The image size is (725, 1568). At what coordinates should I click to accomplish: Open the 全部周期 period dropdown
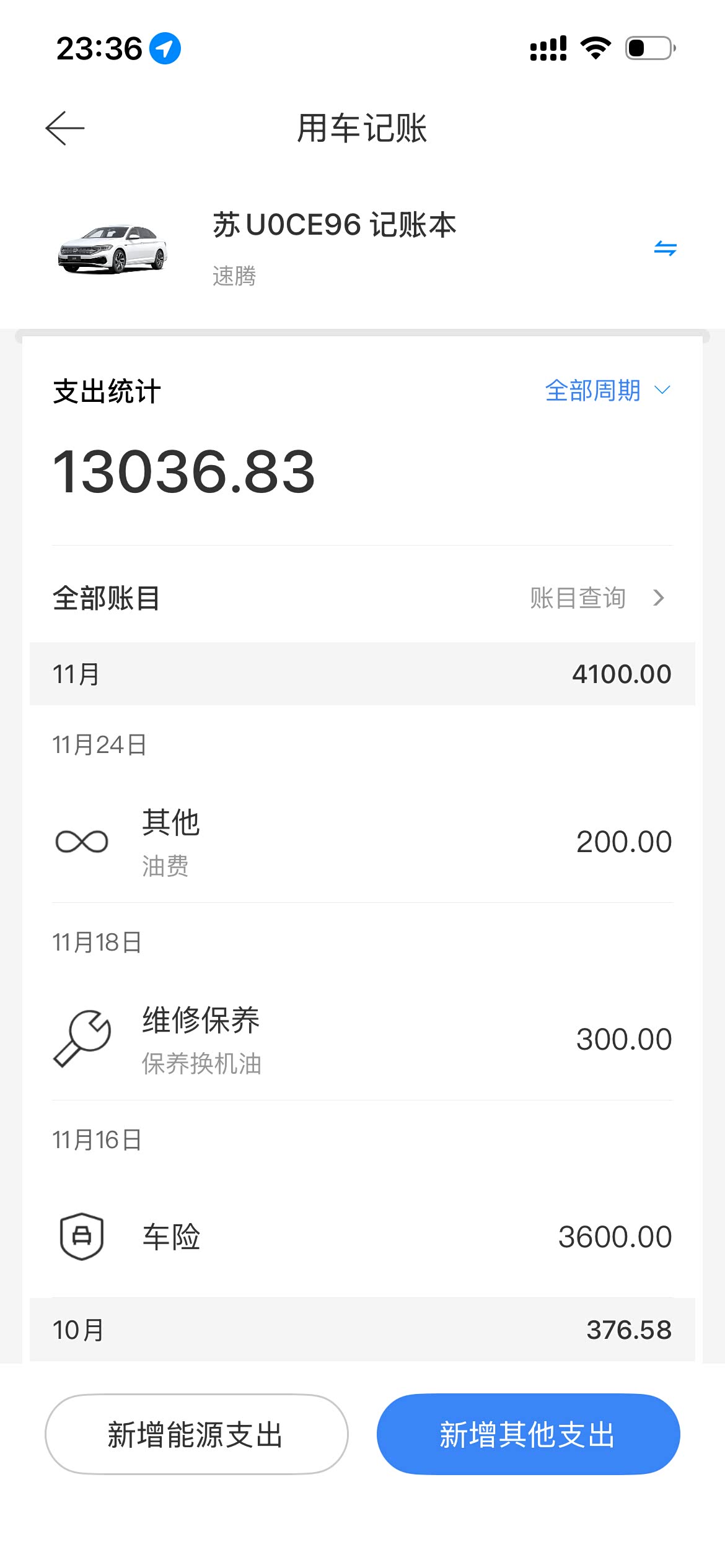point(607,391)
